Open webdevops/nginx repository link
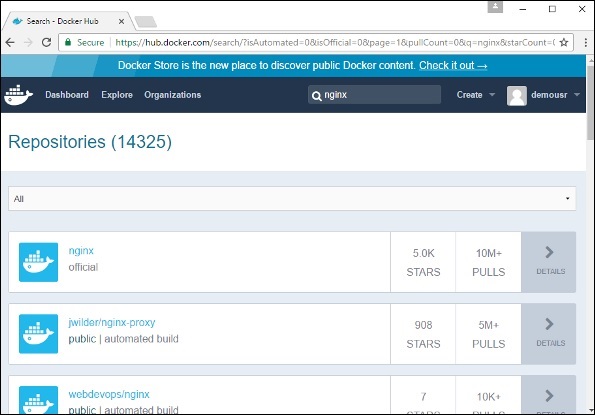Screen dimensions: 595x415 coord(109,395)
